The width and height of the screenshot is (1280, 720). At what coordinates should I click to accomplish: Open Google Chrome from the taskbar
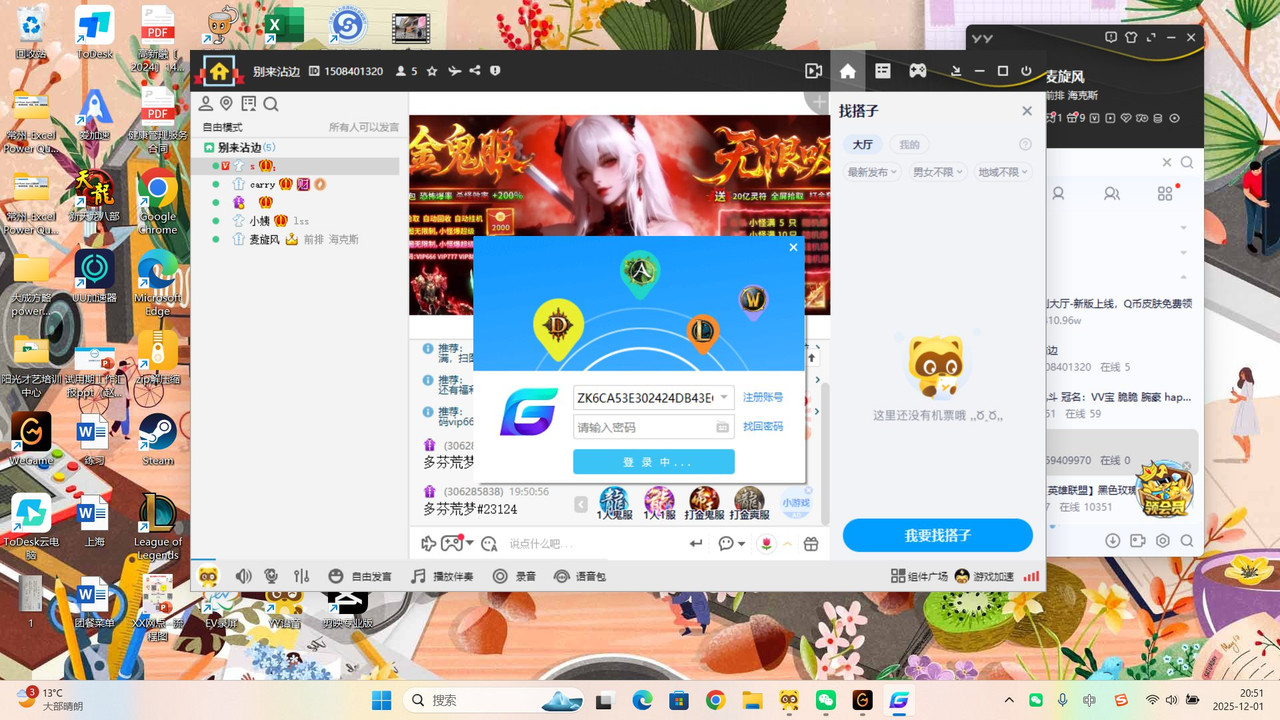[715, 700]
